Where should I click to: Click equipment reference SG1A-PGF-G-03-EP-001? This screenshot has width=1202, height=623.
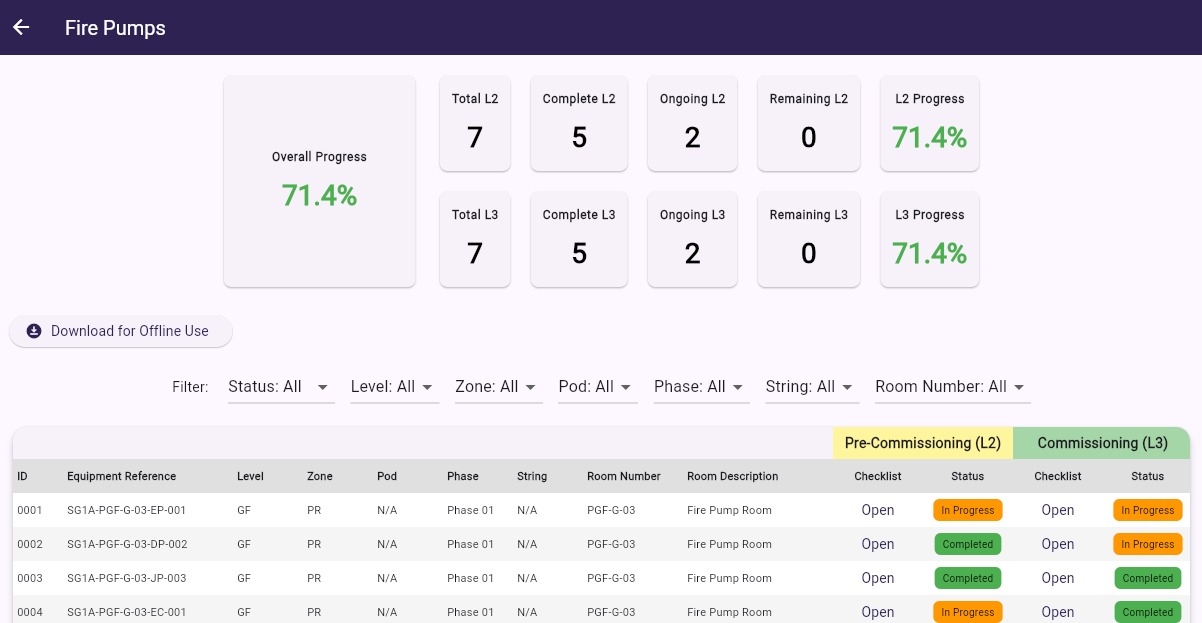[127, 510]
